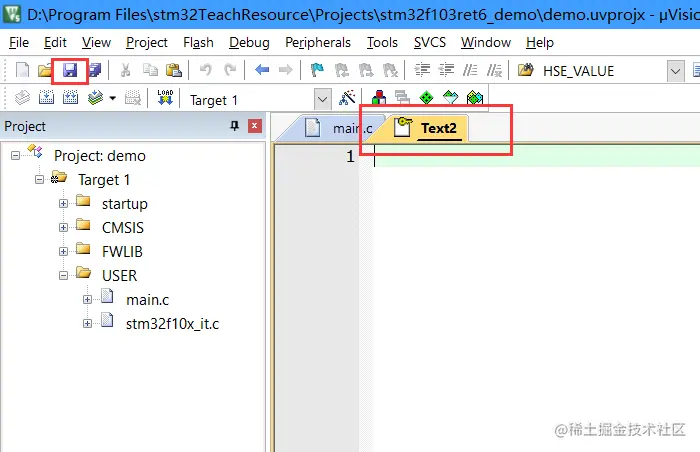Copy selection with the Copy icon

pyautogui.click(x=150, y=70)
